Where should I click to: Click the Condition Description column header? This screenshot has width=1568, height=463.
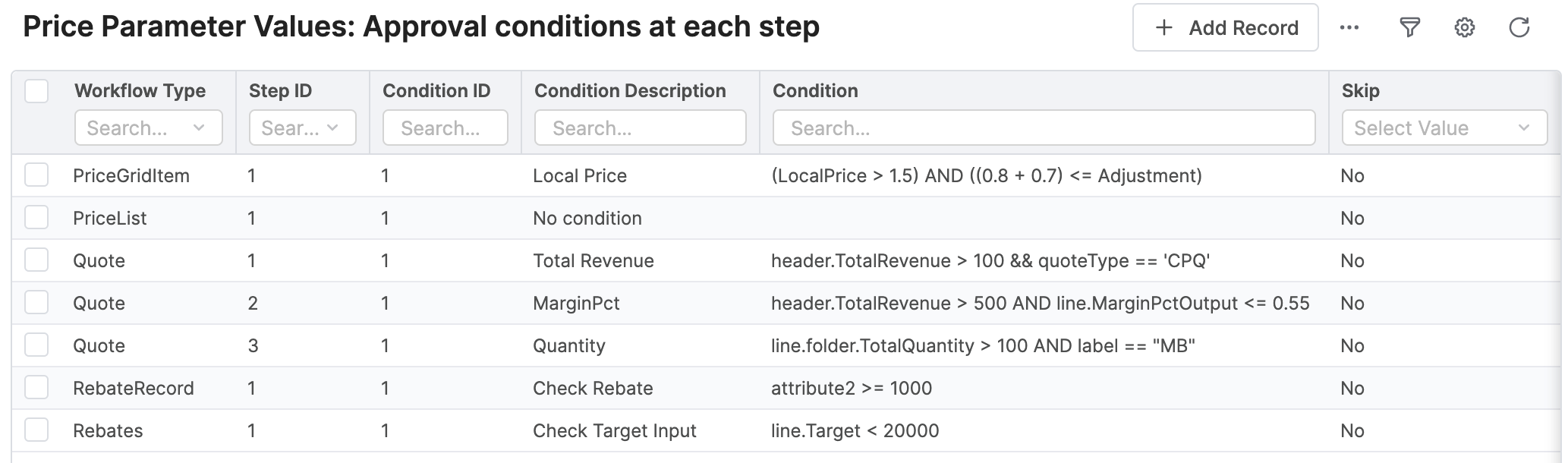[x=630, y=91]
